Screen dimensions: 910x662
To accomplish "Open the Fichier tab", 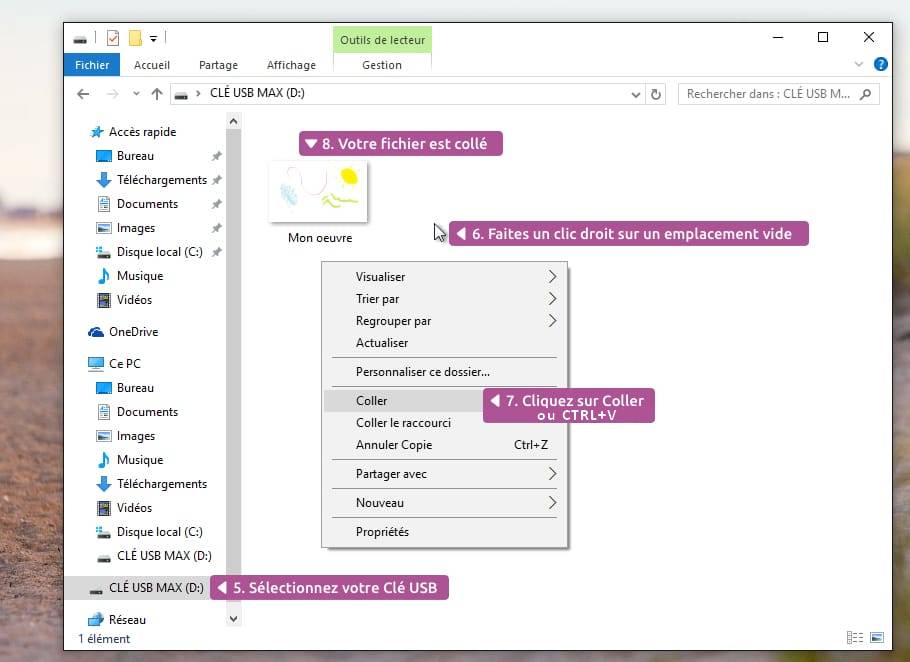I will pos(92,65).
